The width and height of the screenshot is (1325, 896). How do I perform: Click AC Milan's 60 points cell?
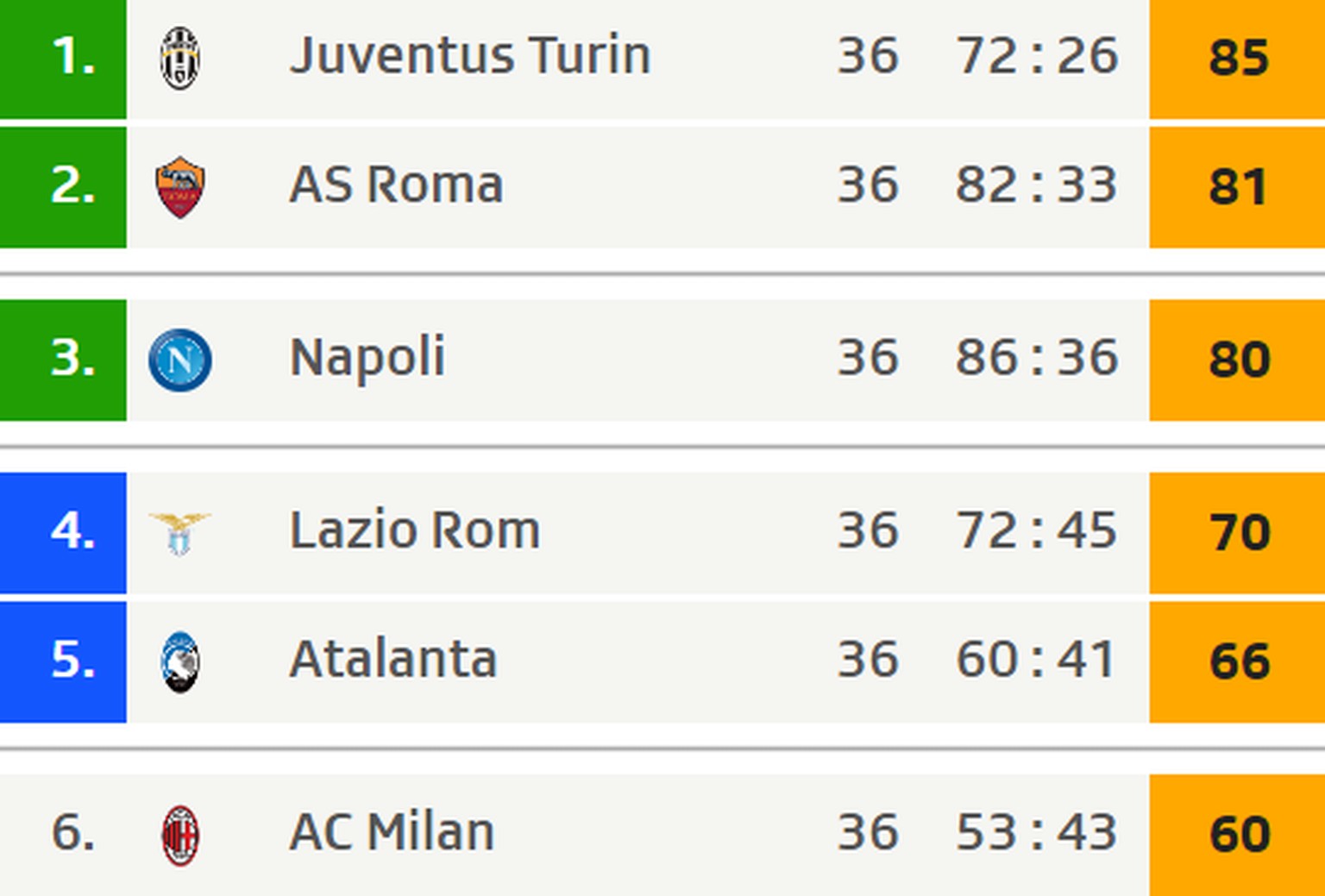pos(1237,834)
